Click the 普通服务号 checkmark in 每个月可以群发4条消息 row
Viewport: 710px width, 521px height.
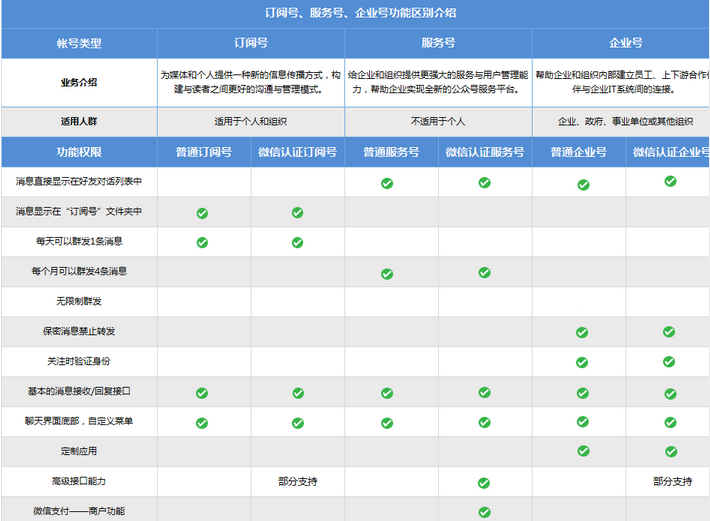click(387, 274)
